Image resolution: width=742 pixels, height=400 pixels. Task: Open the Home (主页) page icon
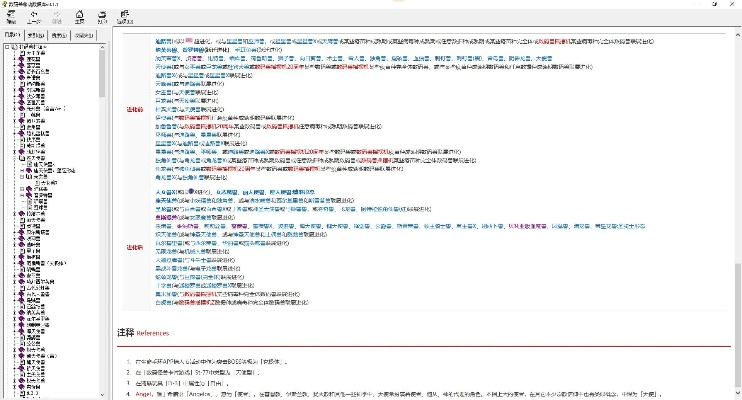click(80, 17)
